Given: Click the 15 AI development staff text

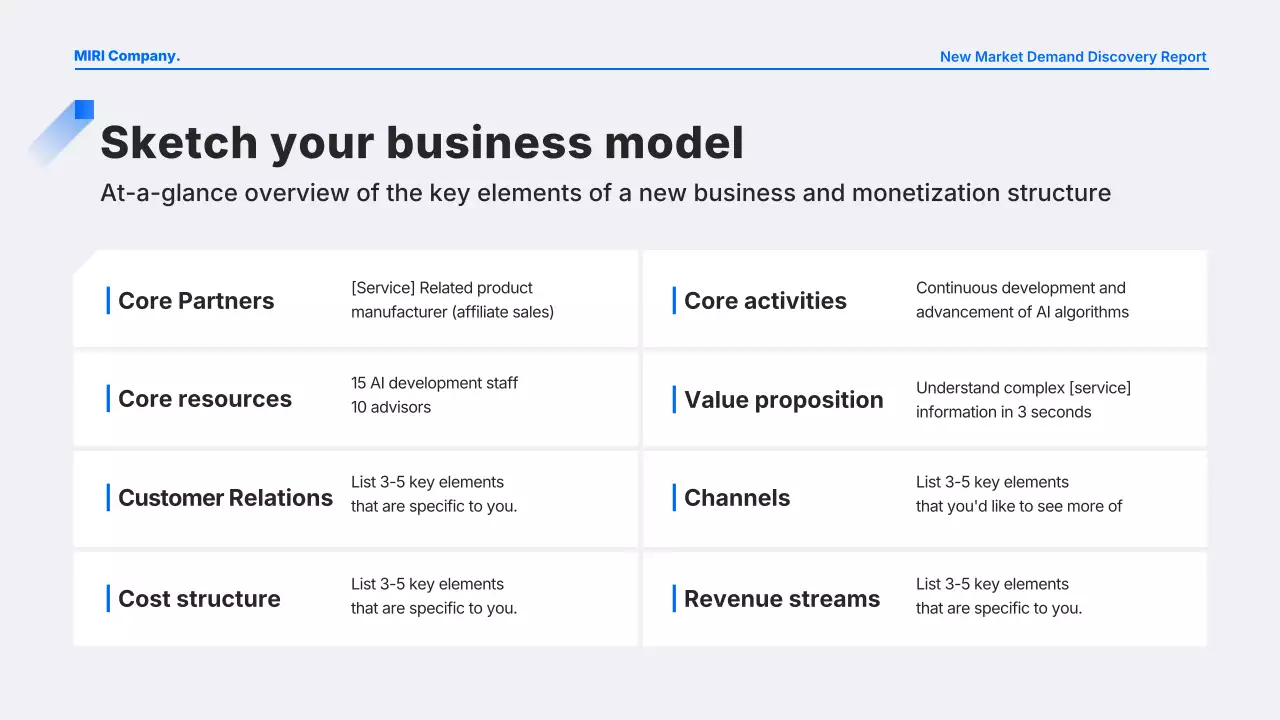Looking at the screenshot, I should tap(434, 383).
